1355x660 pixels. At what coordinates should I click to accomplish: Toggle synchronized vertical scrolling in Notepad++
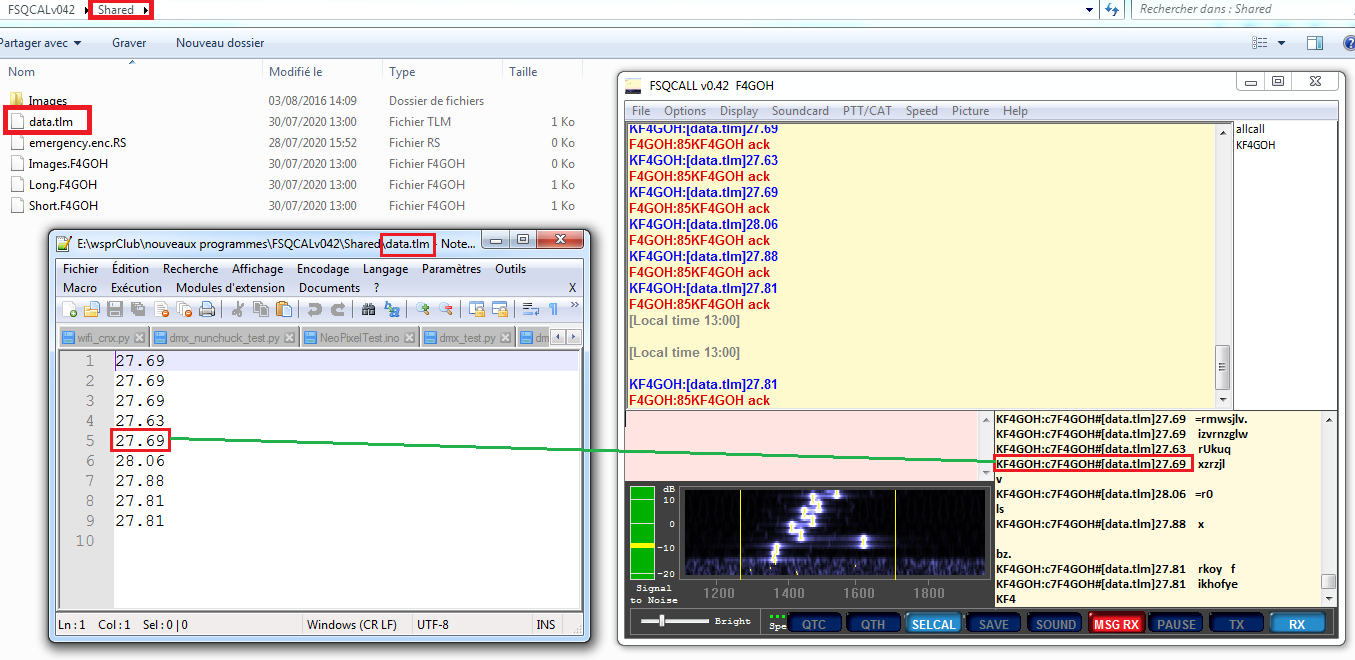click(476, 310)
